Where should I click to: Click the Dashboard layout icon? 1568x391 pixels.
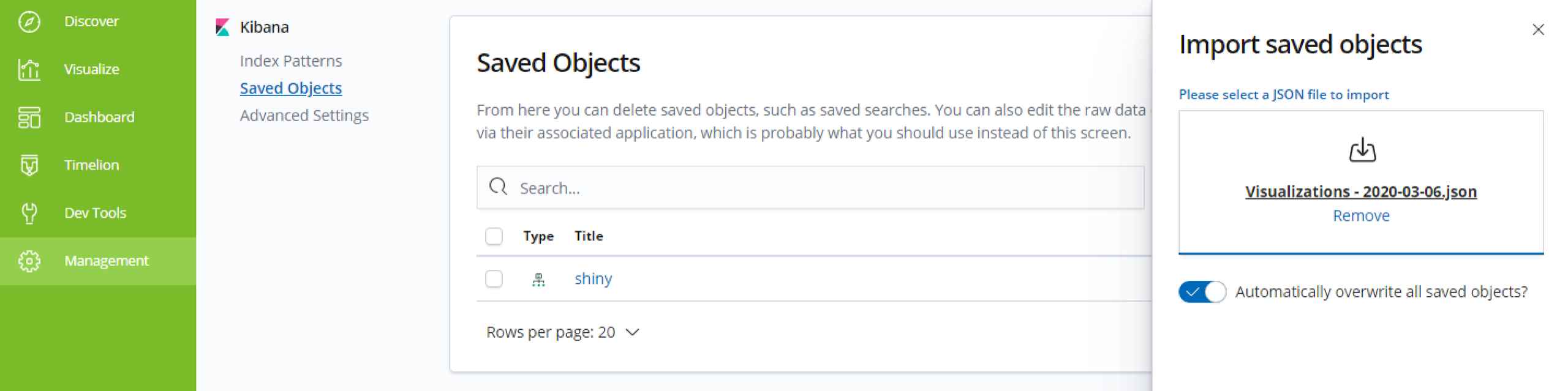coord(29,117)
